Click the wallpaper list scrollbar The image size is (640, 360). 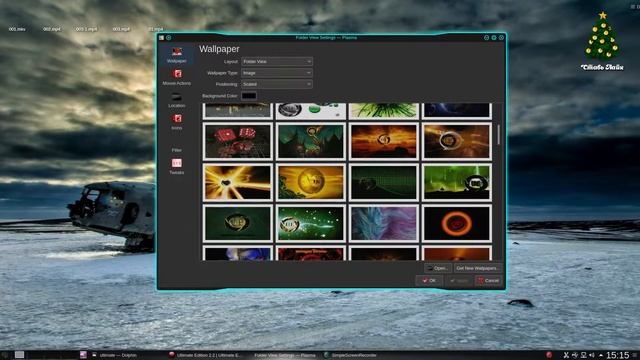coord(498,135)
